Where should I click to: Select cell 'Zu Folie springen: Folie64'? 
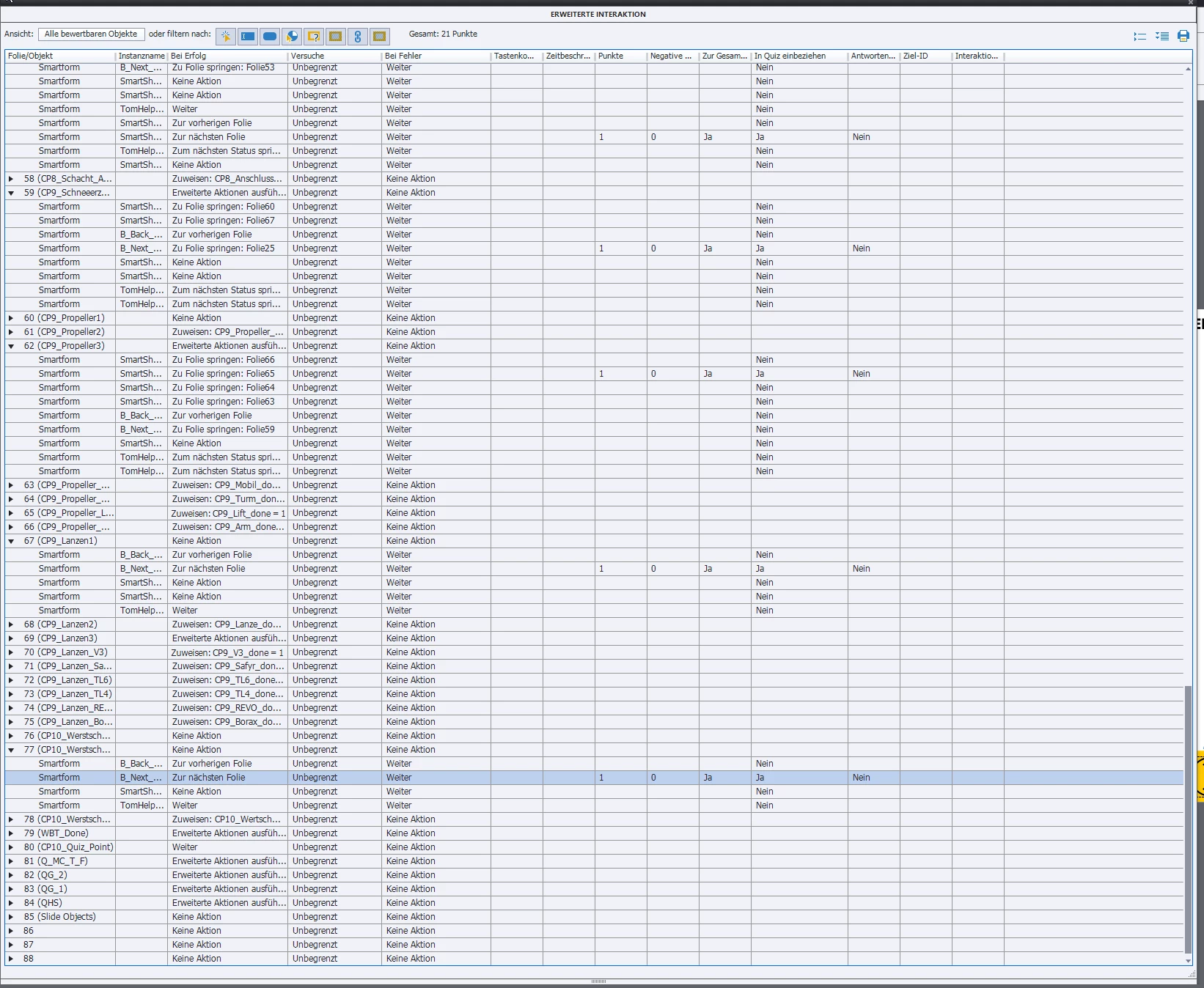[227, 388]
